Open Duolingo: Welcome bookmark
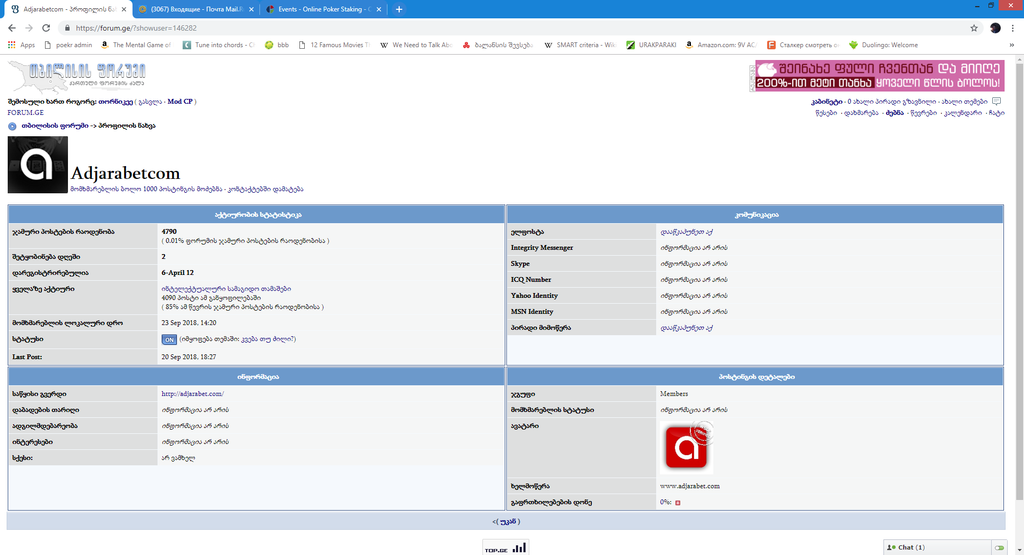Screen dimensions: 1024x555 click(x=884, y=45)
